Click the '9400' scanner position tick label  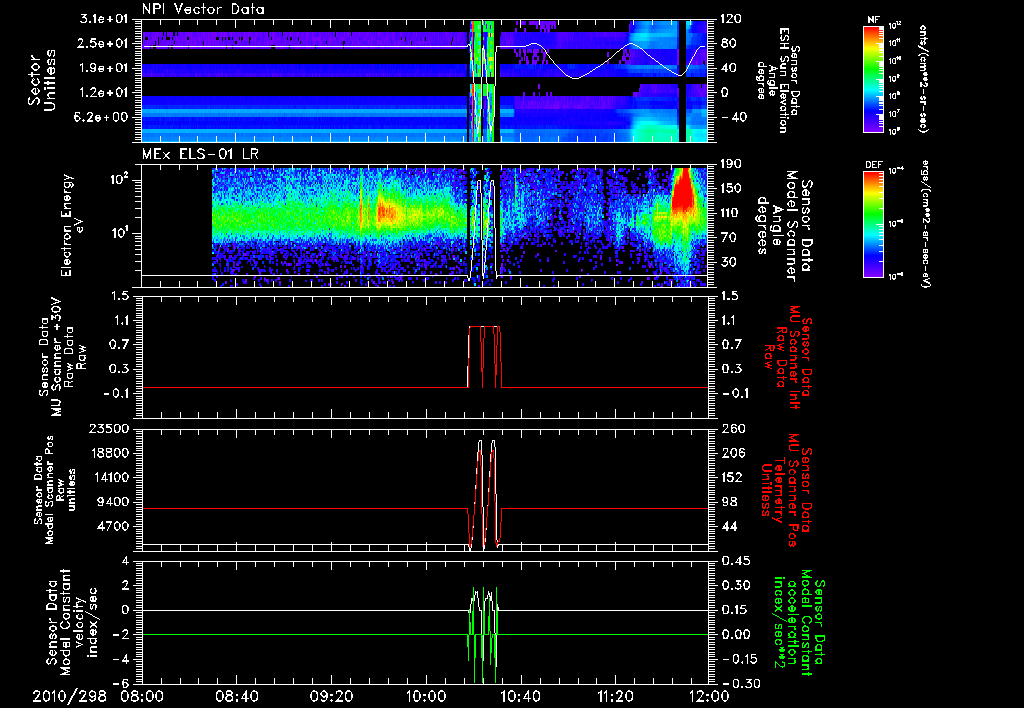point(114,502)
